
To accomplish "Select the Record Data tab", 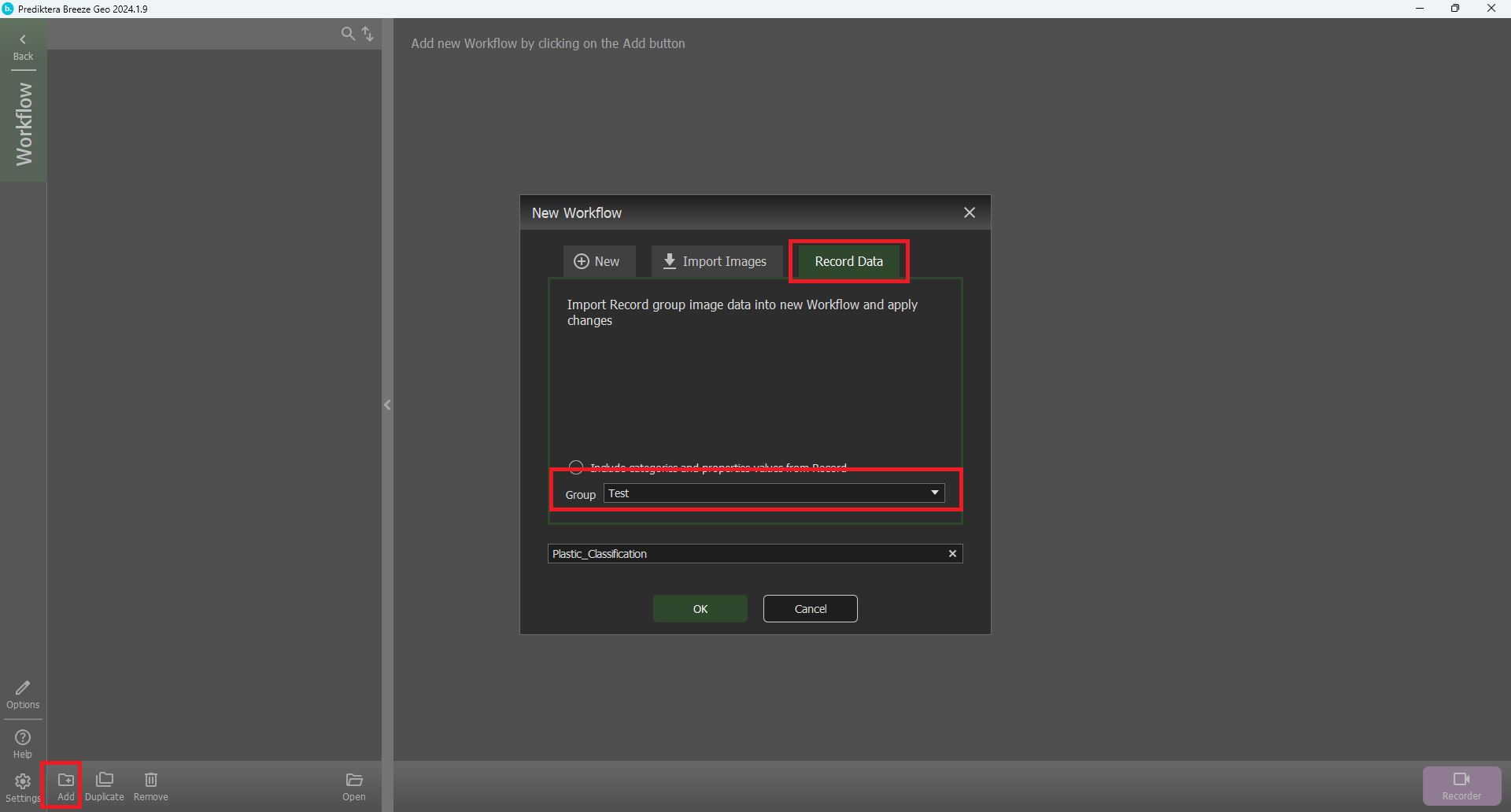I will (848, 261).
